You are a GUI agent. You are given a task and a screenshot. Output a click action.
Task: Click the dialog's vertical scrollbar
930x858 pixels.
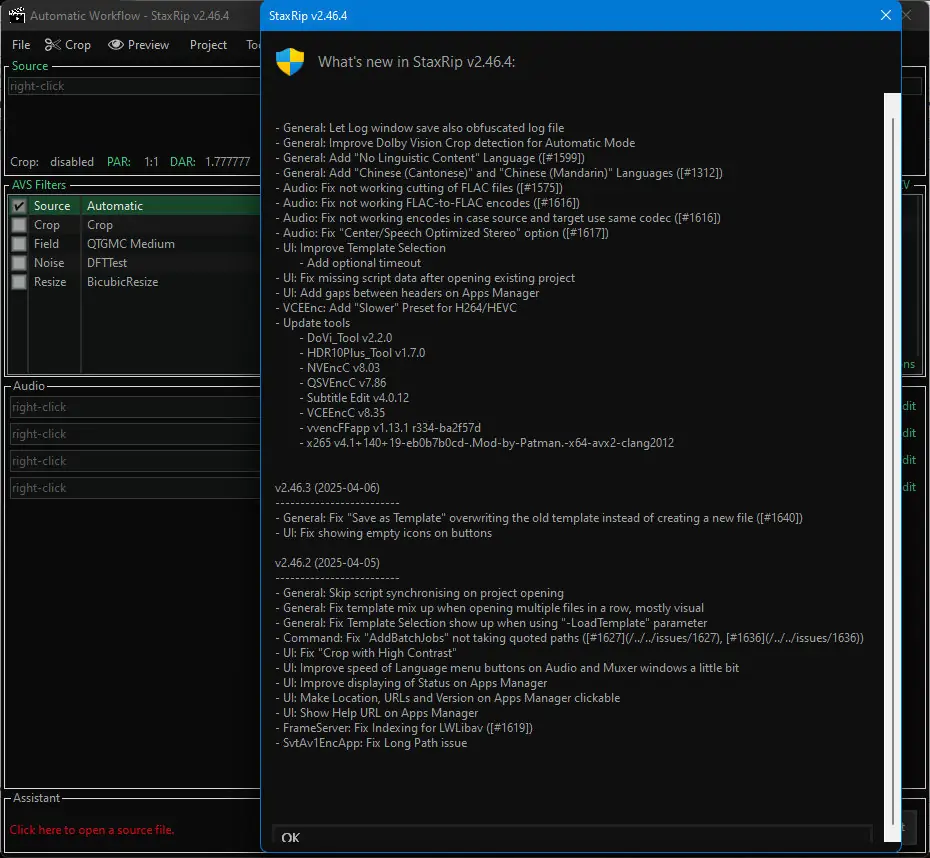[892, 468]
